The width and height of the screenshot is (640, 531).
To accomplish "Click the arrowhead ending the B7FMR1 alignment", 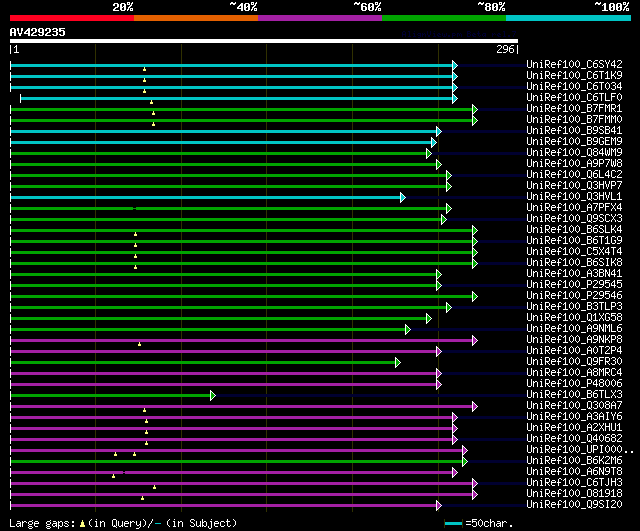I will [474, 109].
